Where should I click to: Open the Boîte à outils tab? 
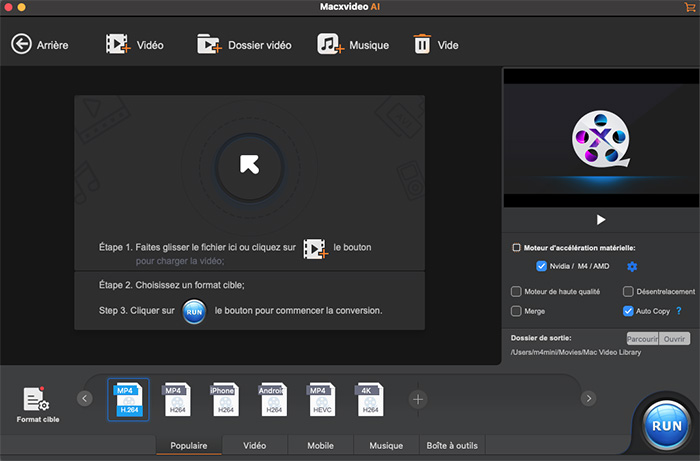(x=452, y=445)
